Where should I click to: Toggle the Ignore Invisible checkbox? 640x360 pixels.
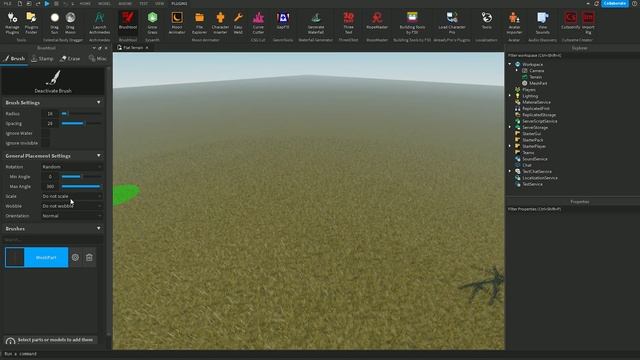(45, 143)
